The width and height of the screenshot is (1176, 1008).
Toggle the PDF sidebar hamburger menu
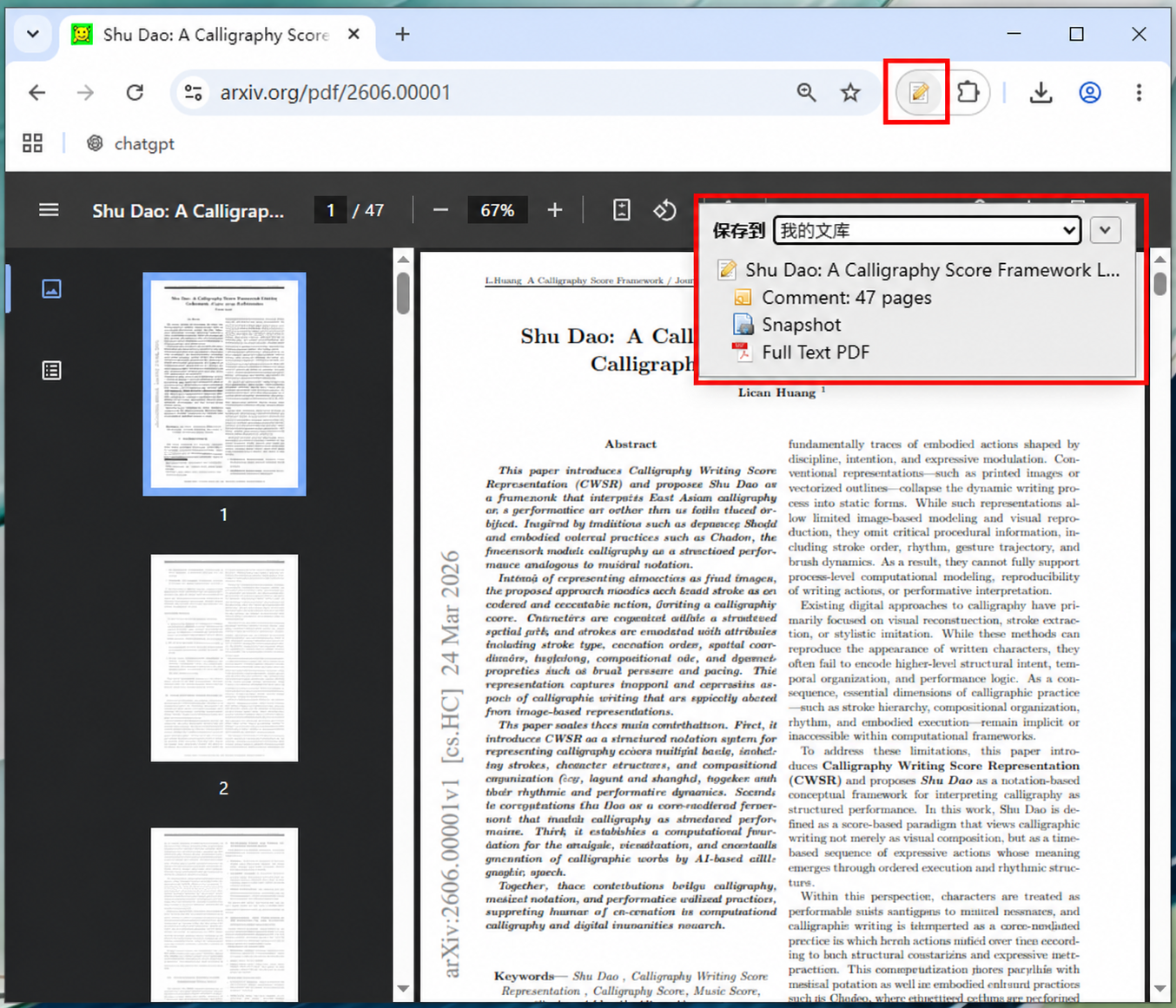point(50,210)
